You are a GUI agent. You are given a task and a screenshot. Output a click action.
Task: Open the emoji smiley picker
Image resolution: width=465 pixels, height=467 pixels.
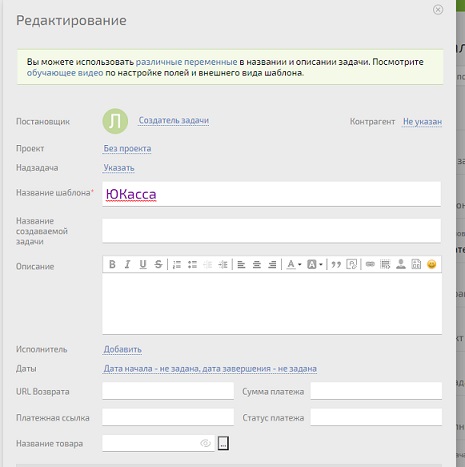pos(432,264)
